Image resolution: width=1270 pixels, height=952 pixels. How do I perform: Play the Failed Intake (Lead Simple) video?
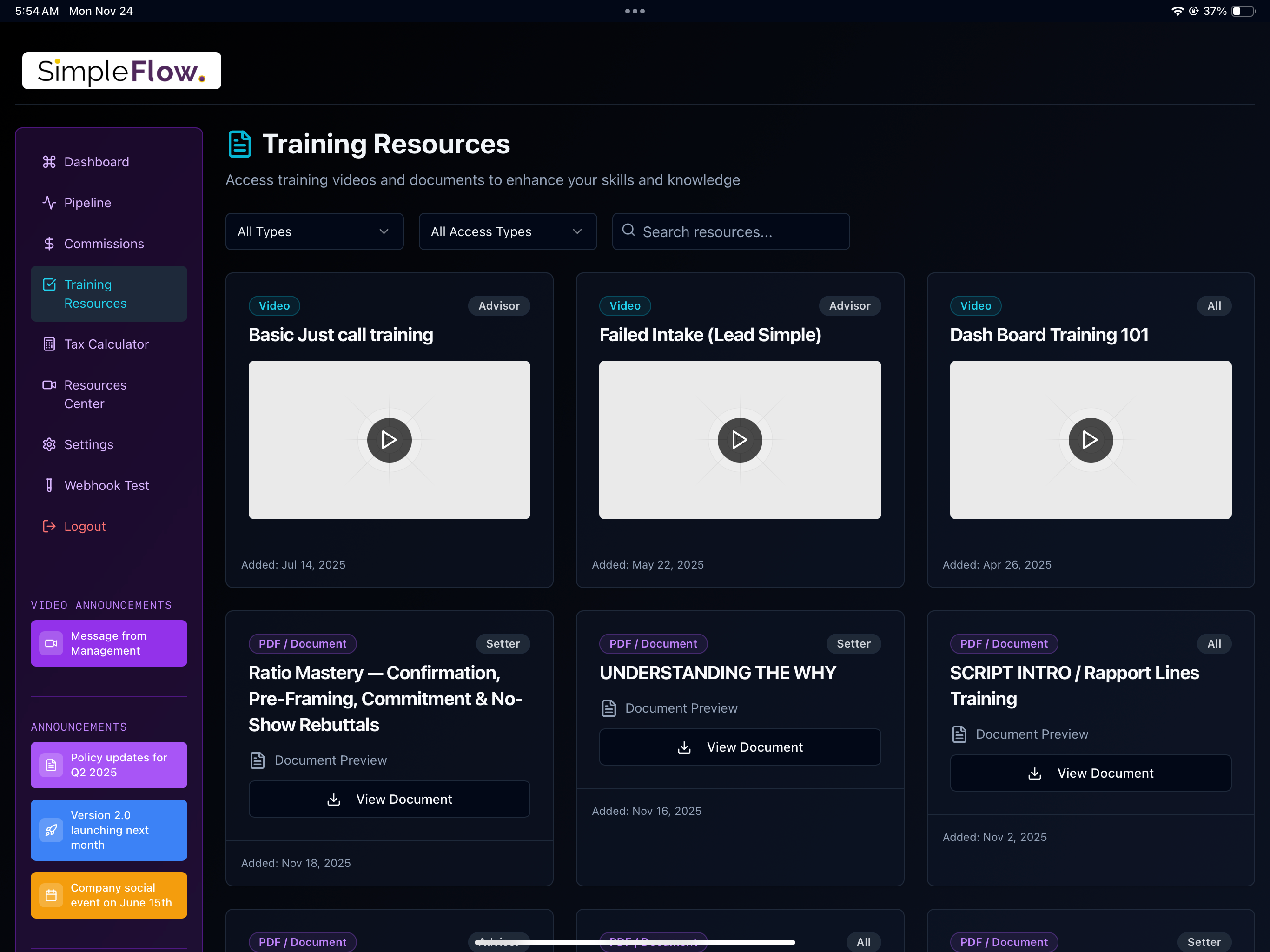[x=740, y=440]
